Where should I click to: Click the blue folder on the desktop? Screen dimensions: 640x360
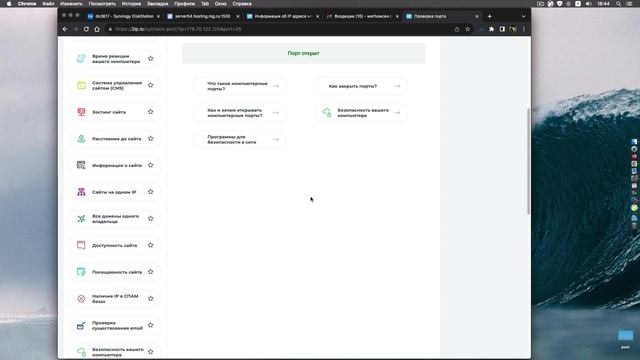point(625,336)
